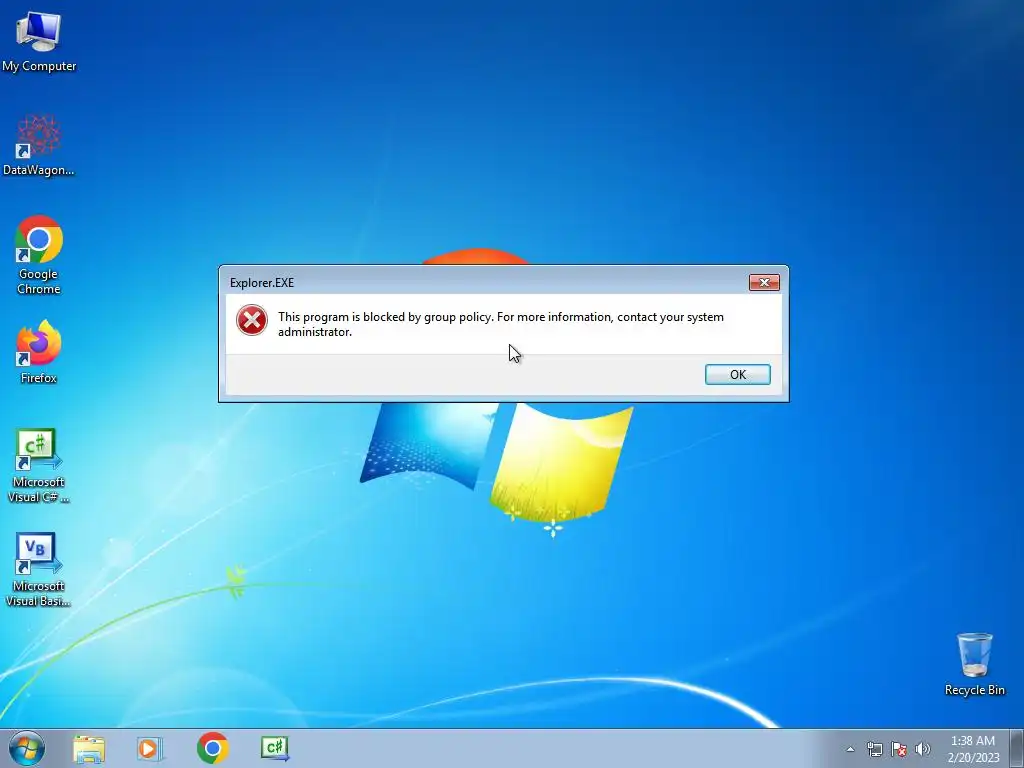This screenshot has width=1024, height=768.
Task: Open the My Computer desktop icon
Action: [x=39, y=42]
